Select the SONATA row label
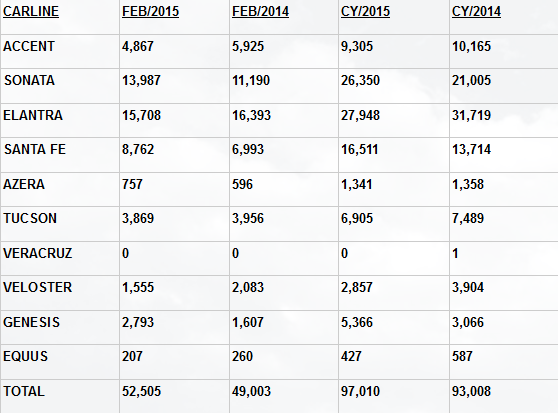The height and width of the screenshot is (413, 558). [29, 80]
